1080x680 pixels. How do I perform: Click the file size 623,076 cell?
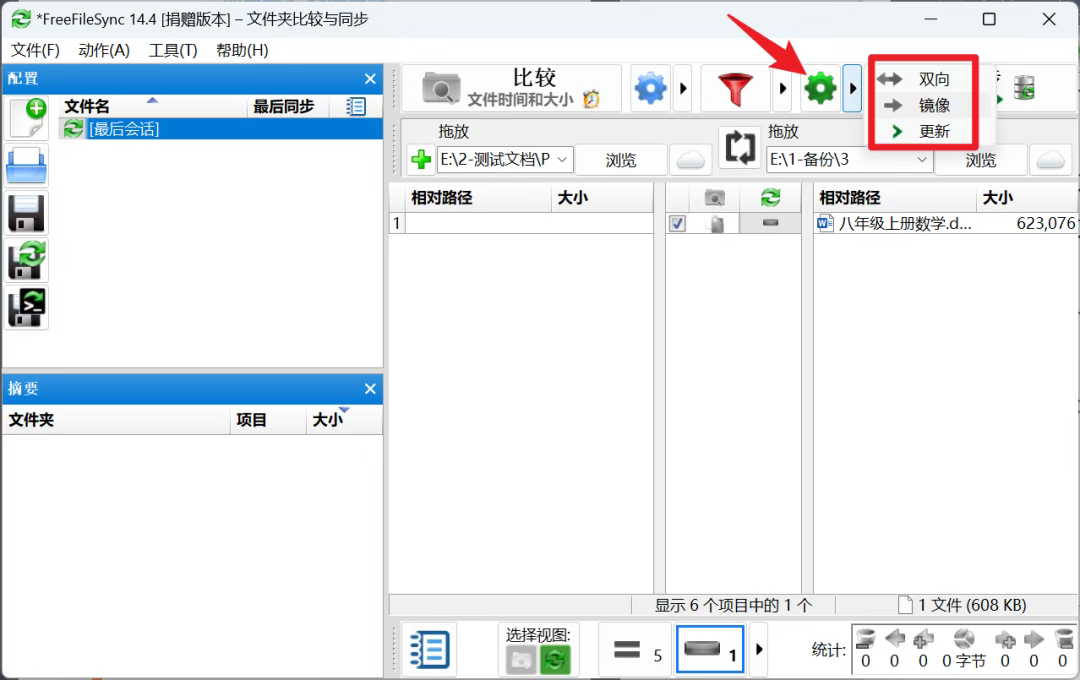click(x=1046, y=223)
